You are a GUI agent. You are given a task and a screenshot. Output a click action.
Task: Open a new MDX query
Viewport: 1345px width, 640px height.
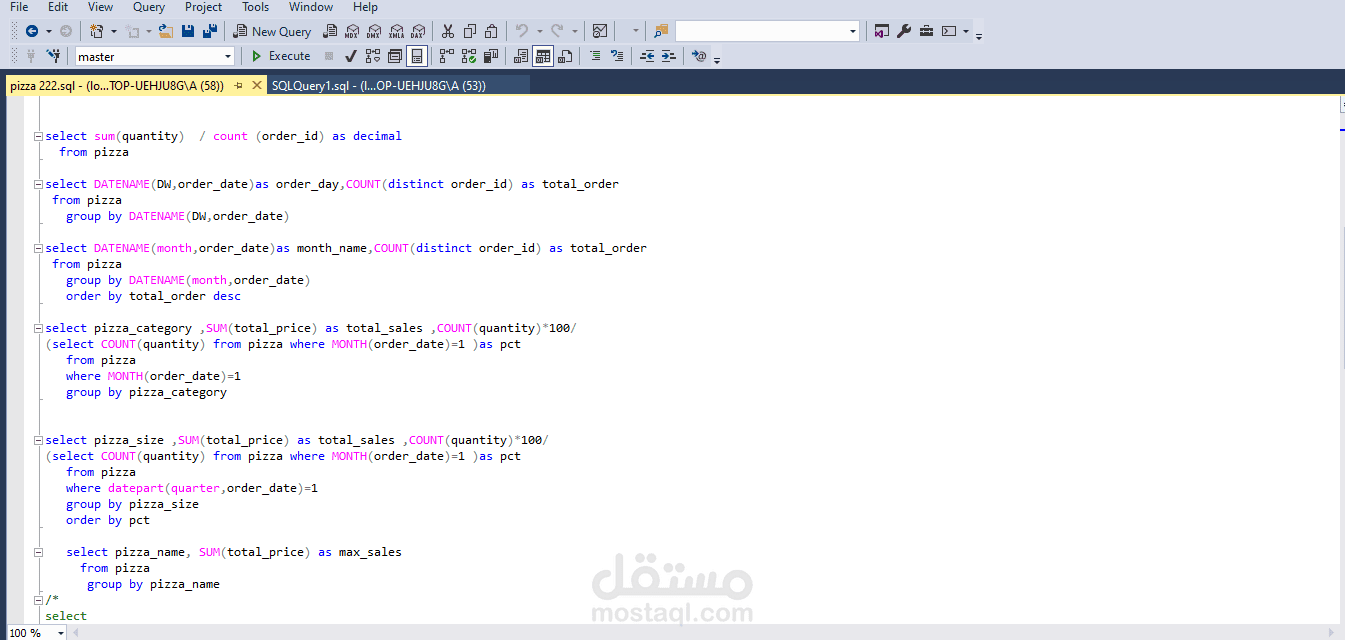pyautogui.click(x=352, y=31)
